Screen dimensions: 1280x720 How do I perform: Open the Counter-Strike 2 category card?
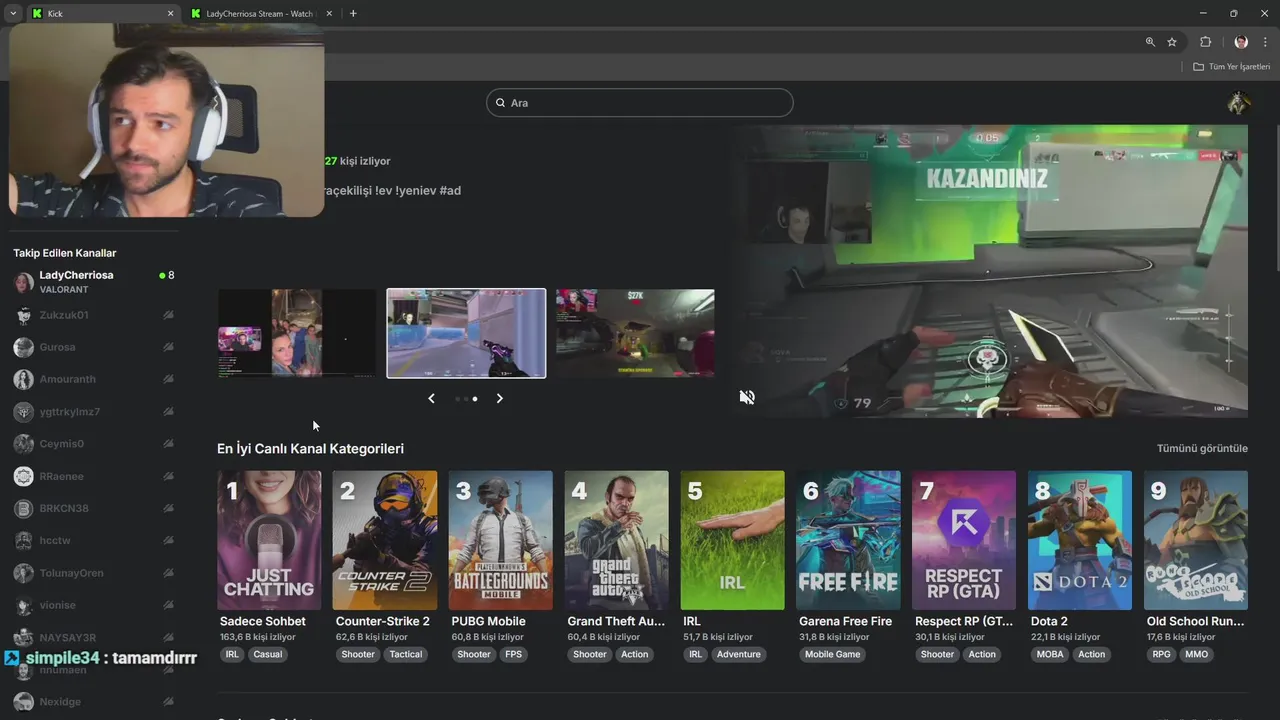click(385, 540)
